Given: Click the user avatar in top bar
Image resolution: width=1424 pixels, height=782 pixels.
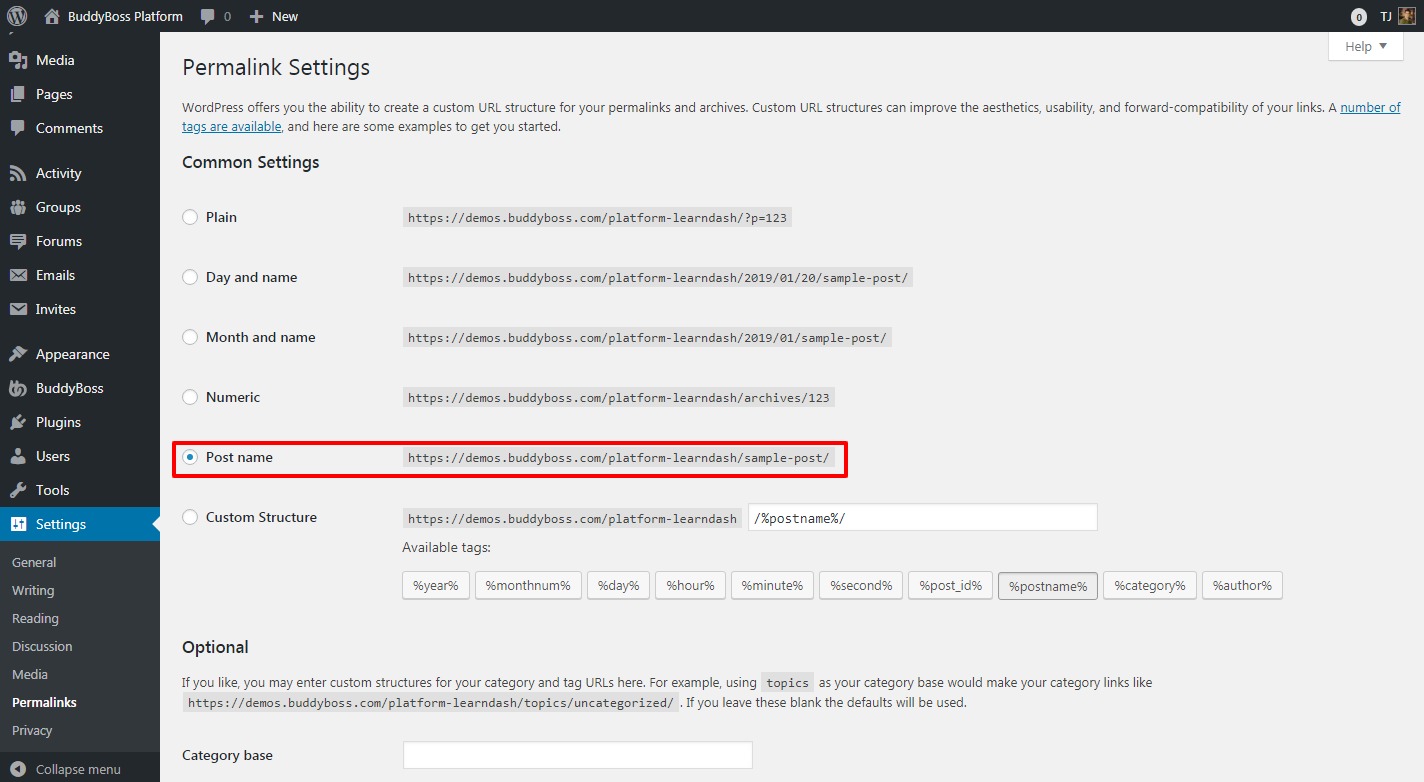Looking at the screenshot, I should (1406, 16).
